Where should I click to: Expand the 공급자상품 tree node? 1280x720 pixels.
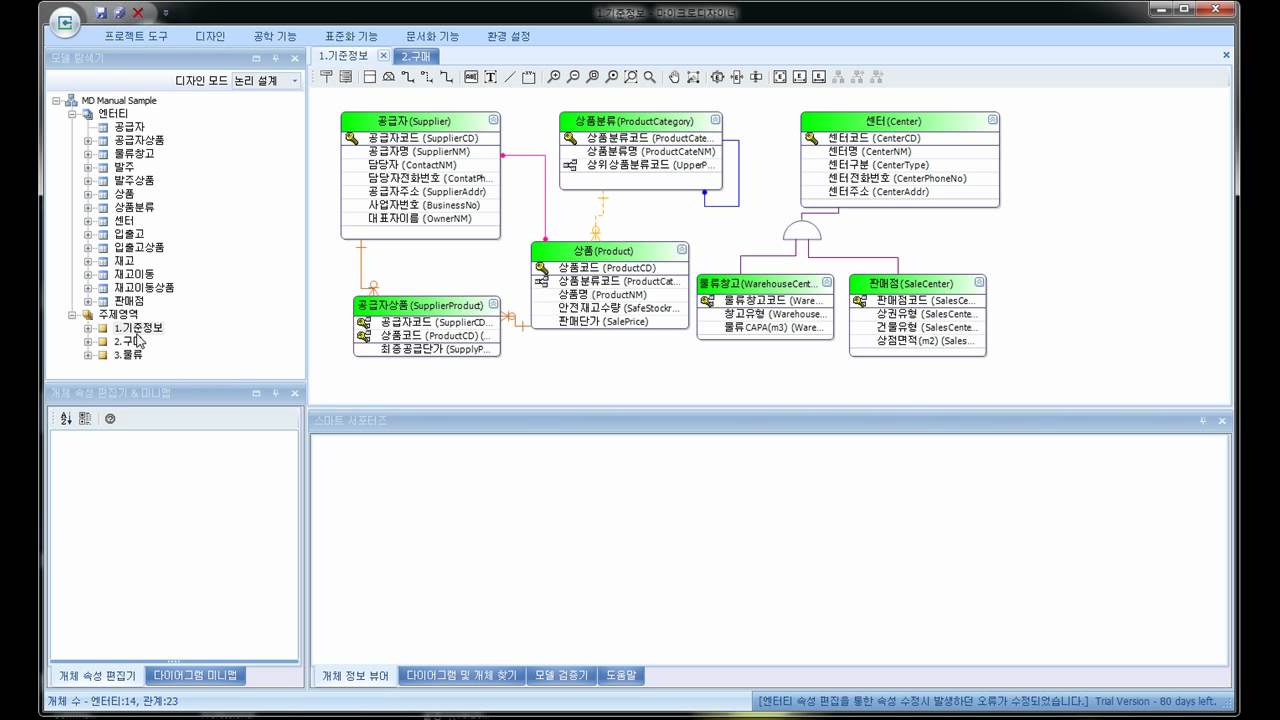pos(88,140)
